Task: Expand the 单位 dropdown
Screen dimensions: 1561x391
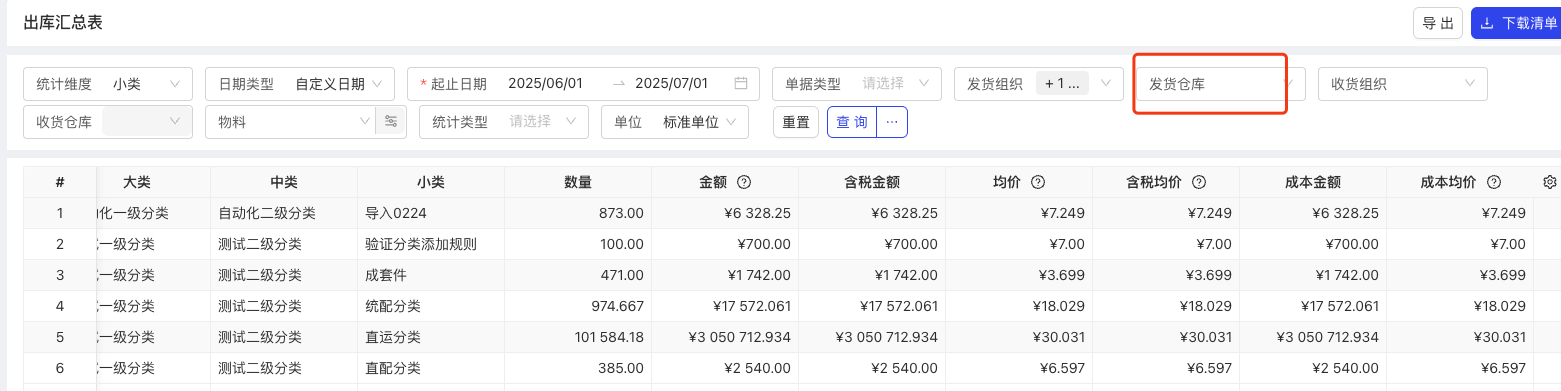Action: coord(675,122)
